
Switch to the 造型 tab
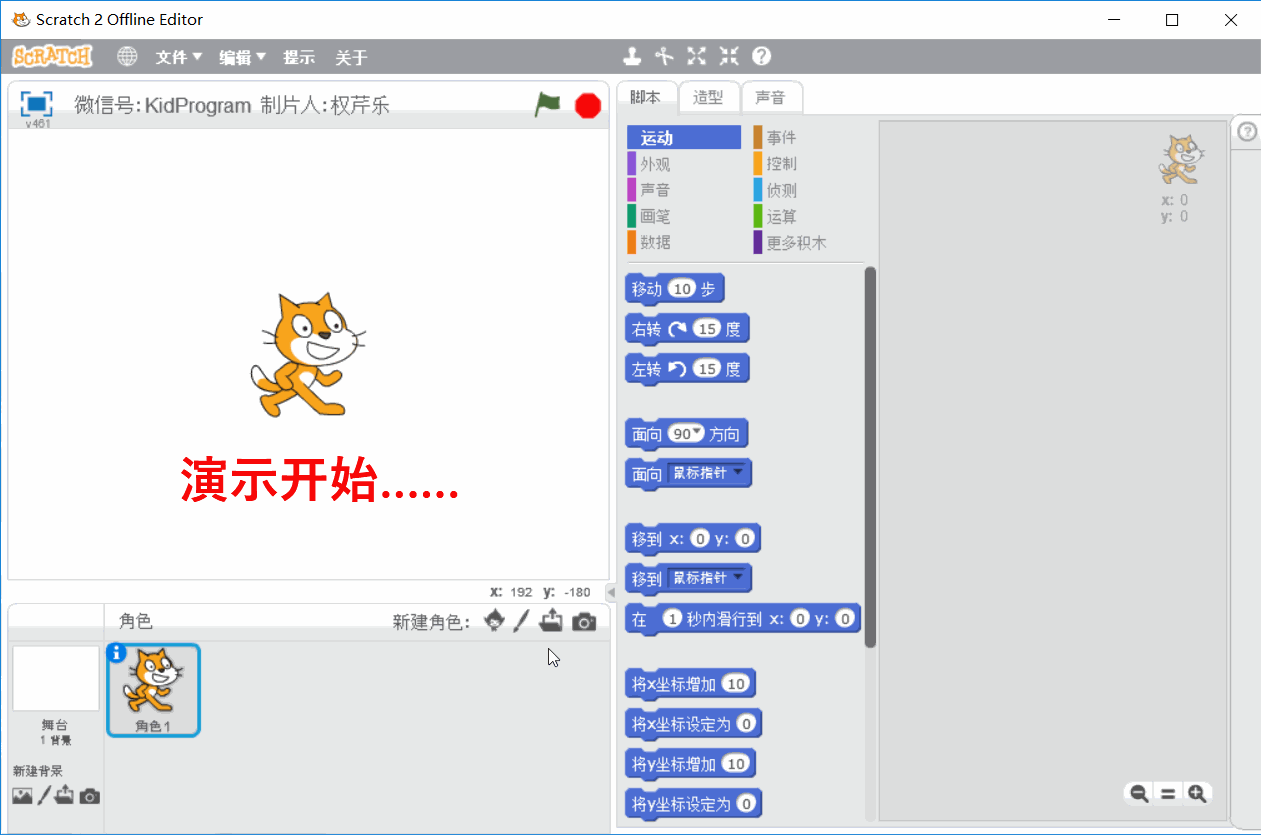click(708, 97)
